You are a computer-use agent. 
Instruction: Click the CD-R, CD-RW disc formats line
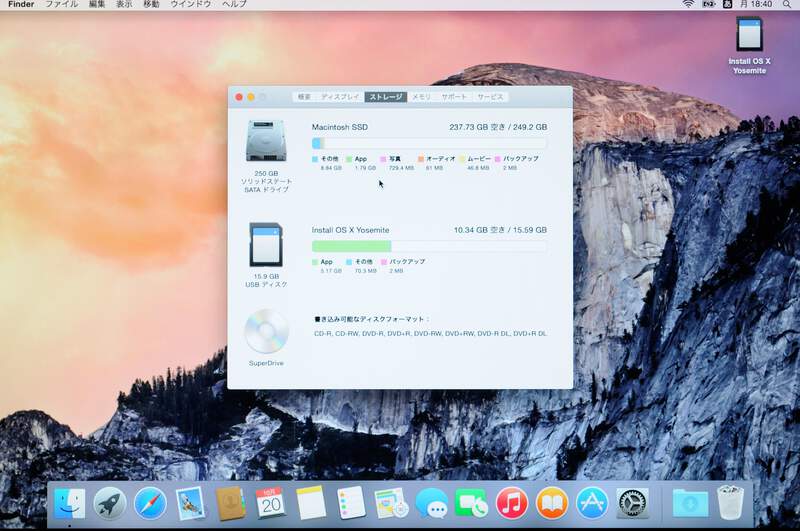tap(430, 334)
